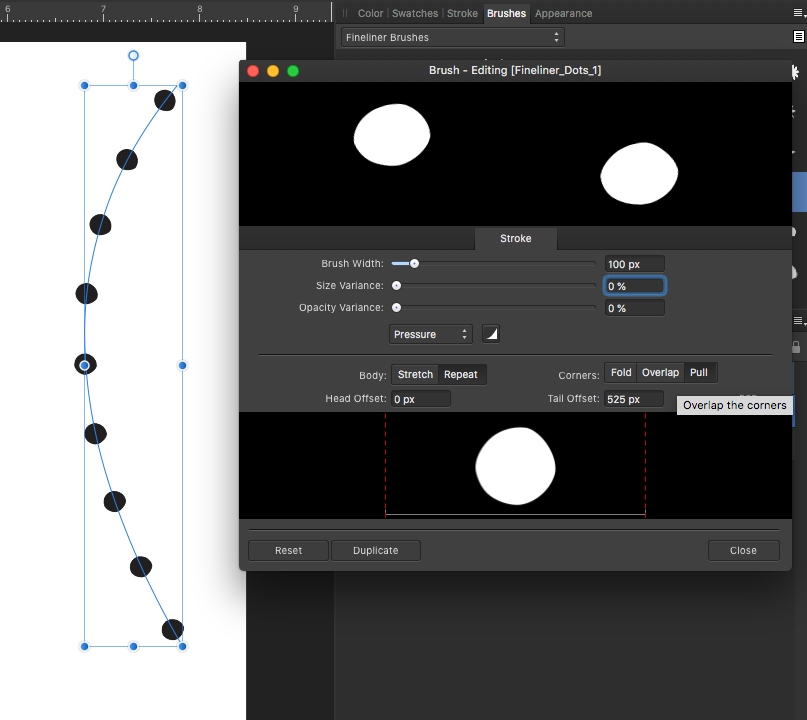Open the Fineliner Brushes category dropdown
The image size is (807, 720).
[x=452, y=37]
